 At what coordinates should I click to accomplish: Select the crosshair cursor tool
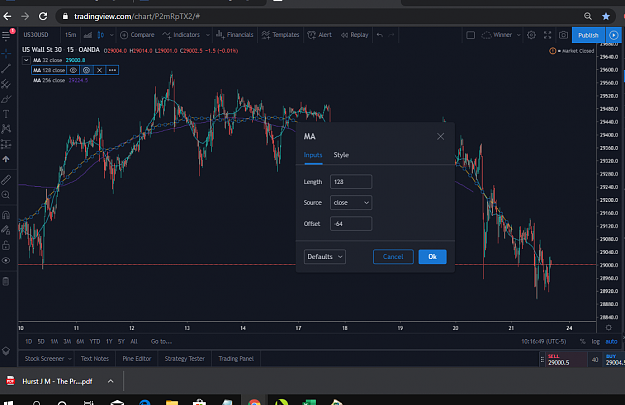(x=6, y=53)
